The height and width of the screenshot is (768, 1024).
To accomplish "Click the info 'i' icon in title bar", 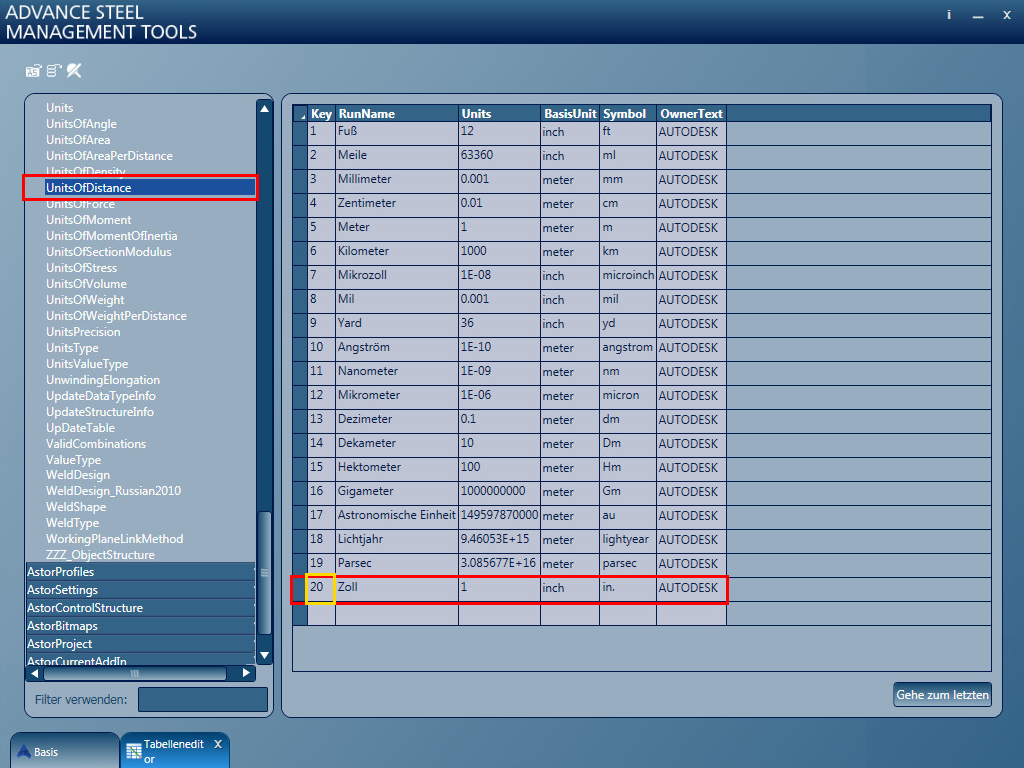I will click(x=949, y=15).
